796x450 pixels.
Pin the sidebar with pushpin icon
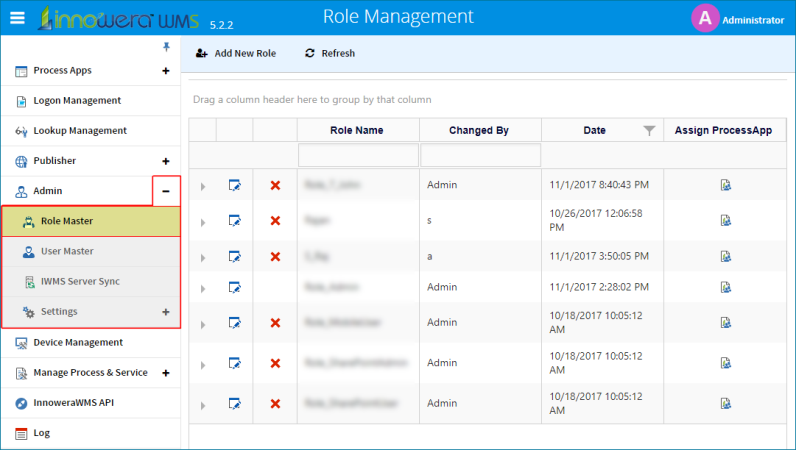pyautogui.click(x=166, y=47)
